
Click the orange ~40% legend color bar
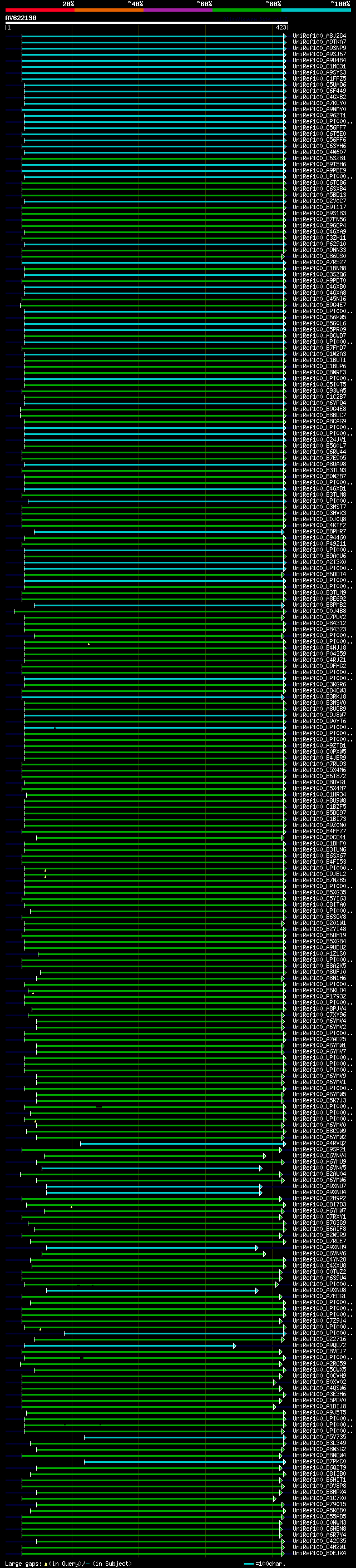109,10
